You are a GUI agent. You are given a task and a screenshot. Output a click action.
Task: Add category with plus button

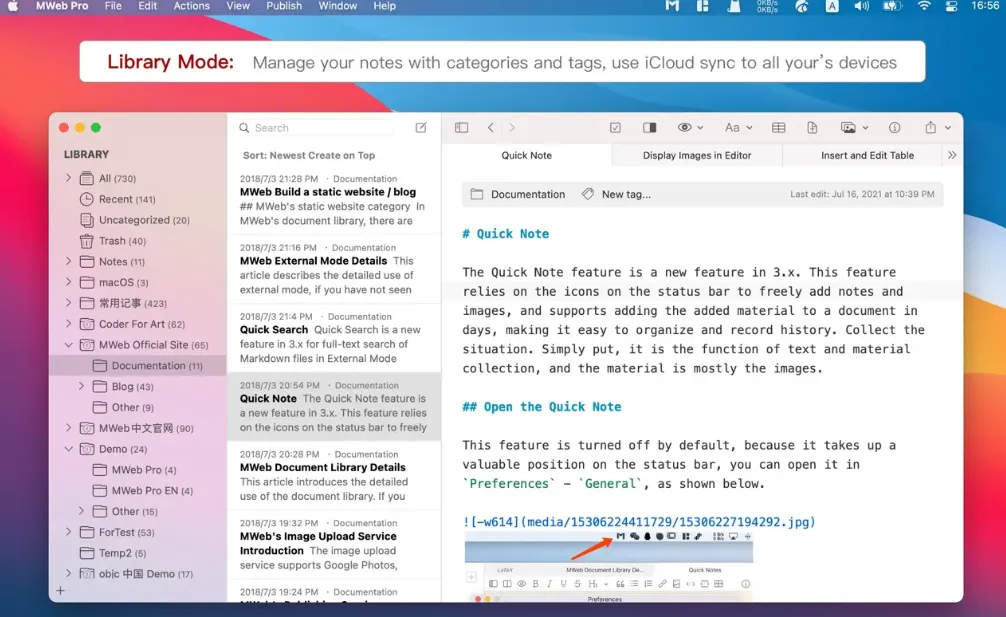point(60,591)
